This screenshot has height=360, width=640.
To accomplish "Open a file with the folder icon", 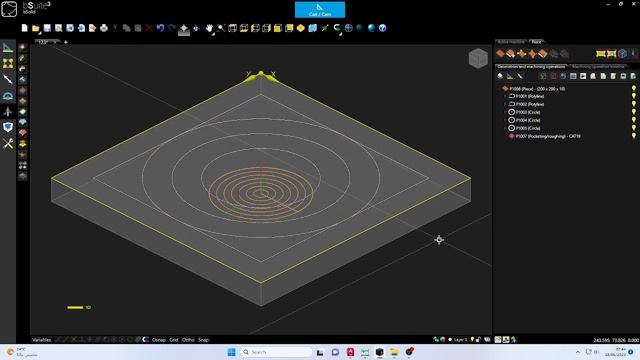I will click(36, 28).
